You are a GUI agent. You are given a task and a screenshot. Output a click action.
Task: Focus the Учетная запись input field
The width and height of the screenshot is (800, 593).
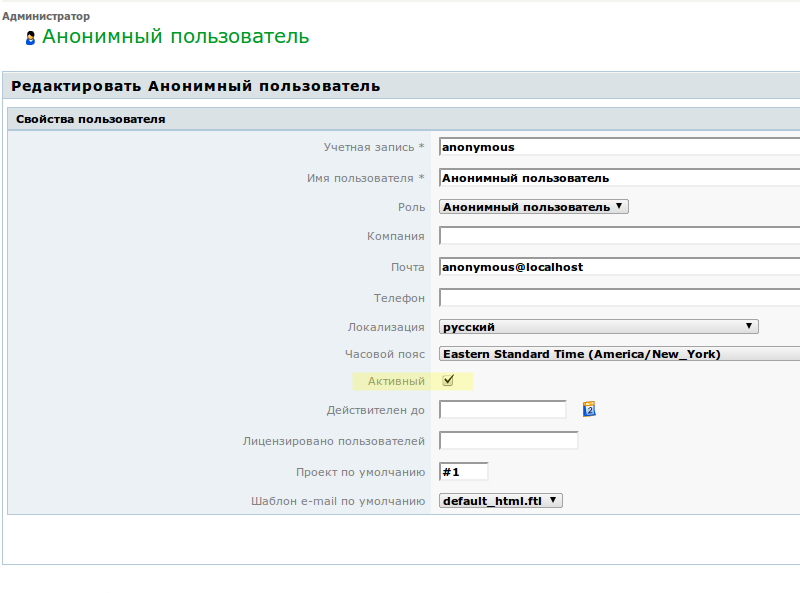click(620, 147)
